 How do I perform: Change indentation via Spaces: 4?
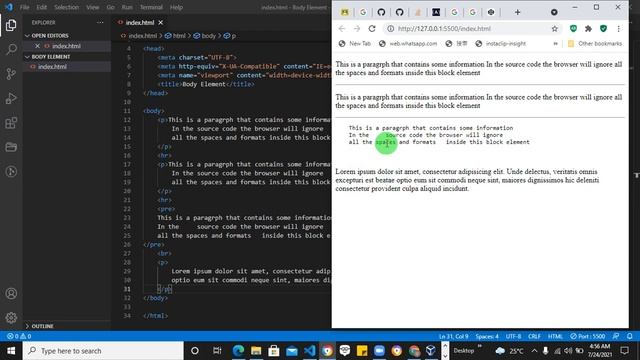pos(487,337)
